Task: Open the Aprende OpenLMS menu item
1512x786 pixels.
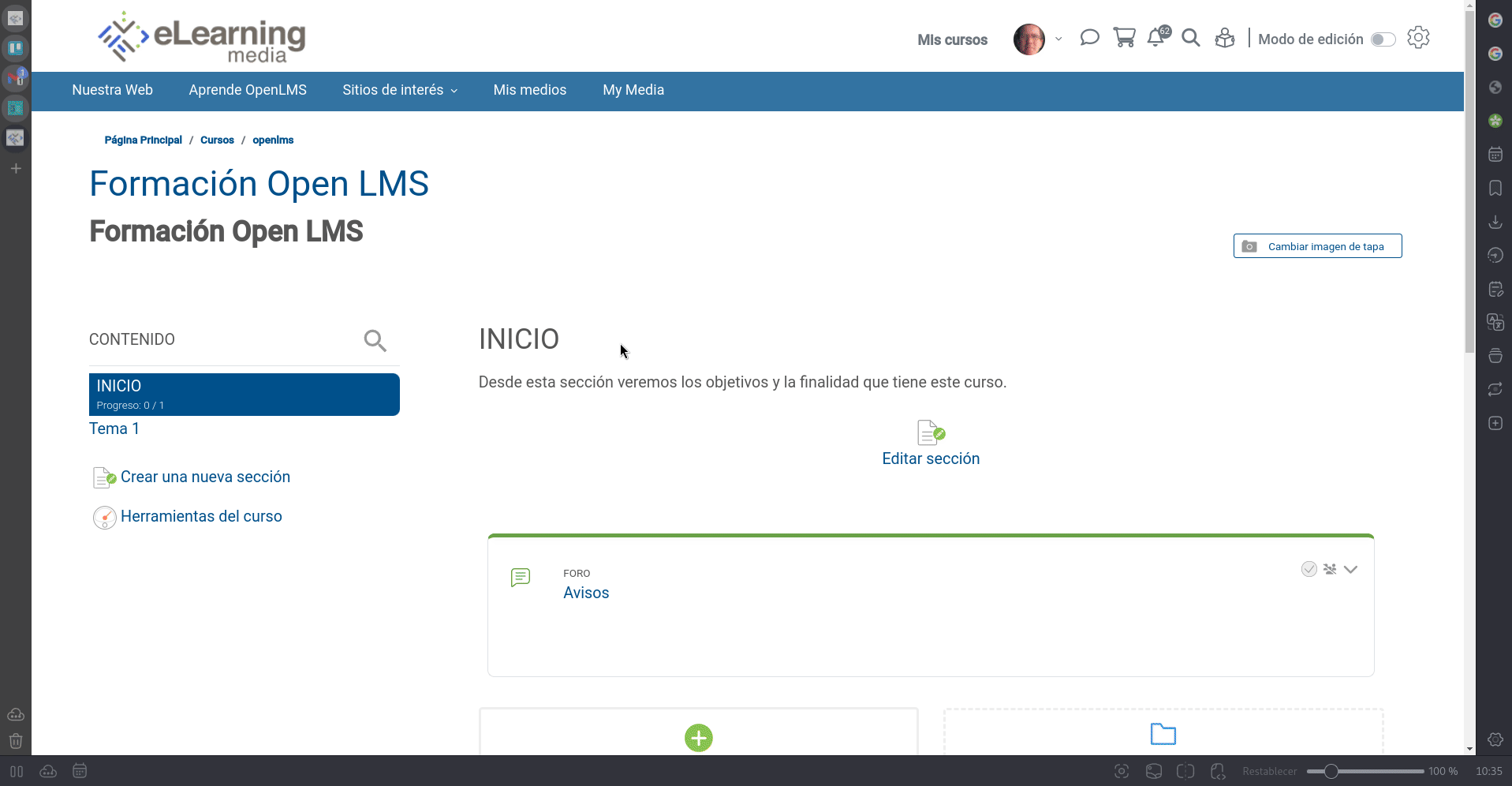Action: coord(248,90)
